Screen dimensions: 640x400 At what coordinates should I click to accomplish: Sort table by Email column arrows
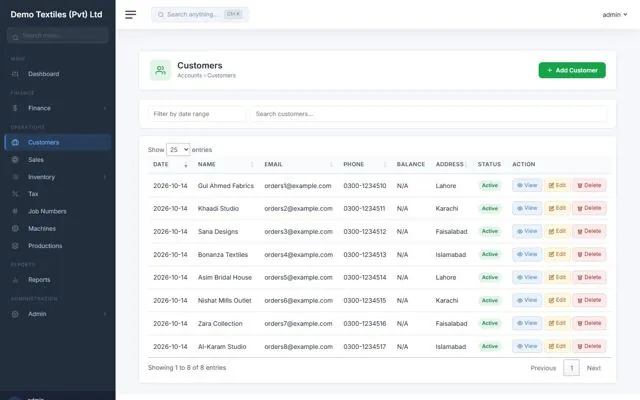[x=331, y=164]
